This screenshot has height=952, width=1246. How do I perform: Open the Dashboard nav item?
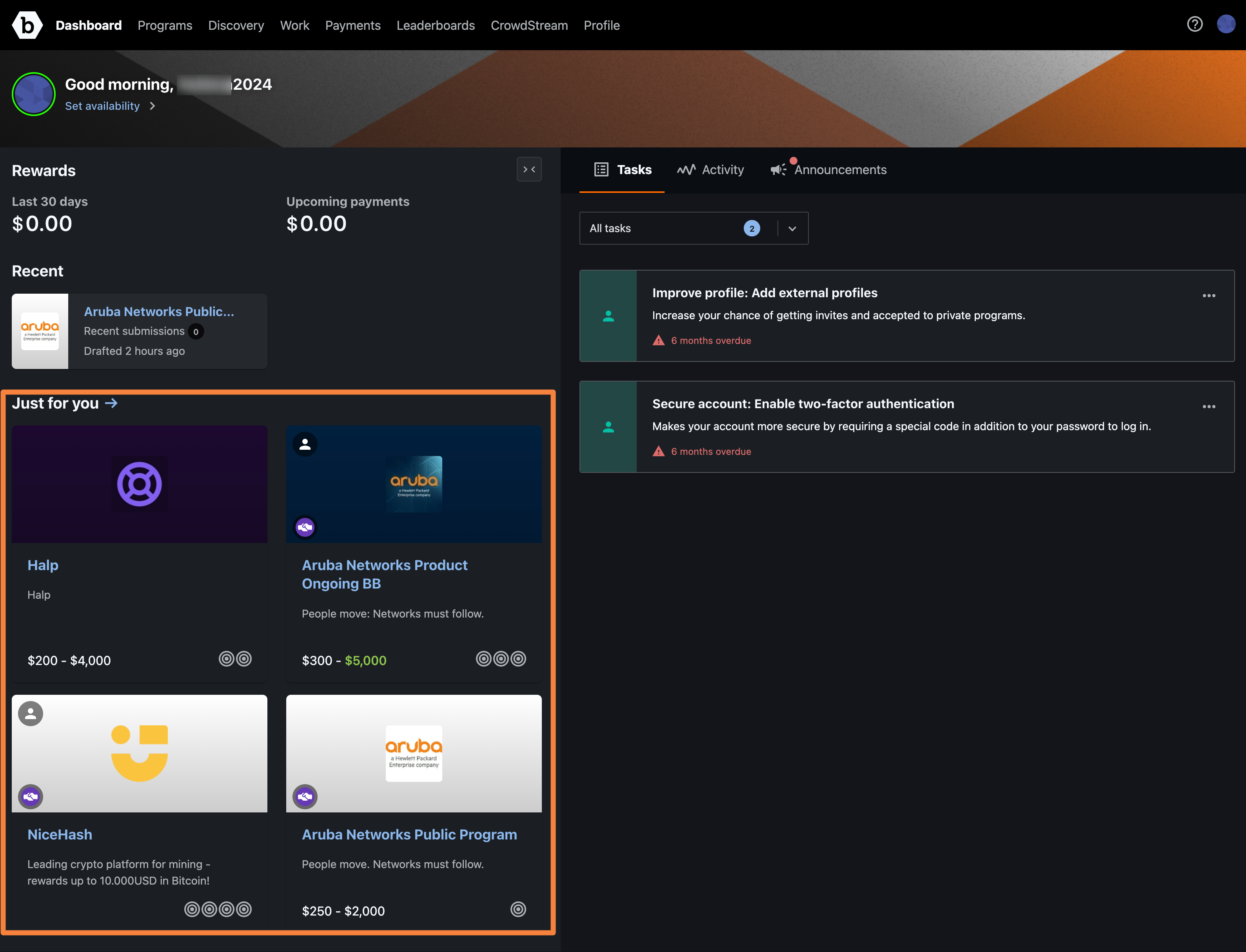[88, 25]
